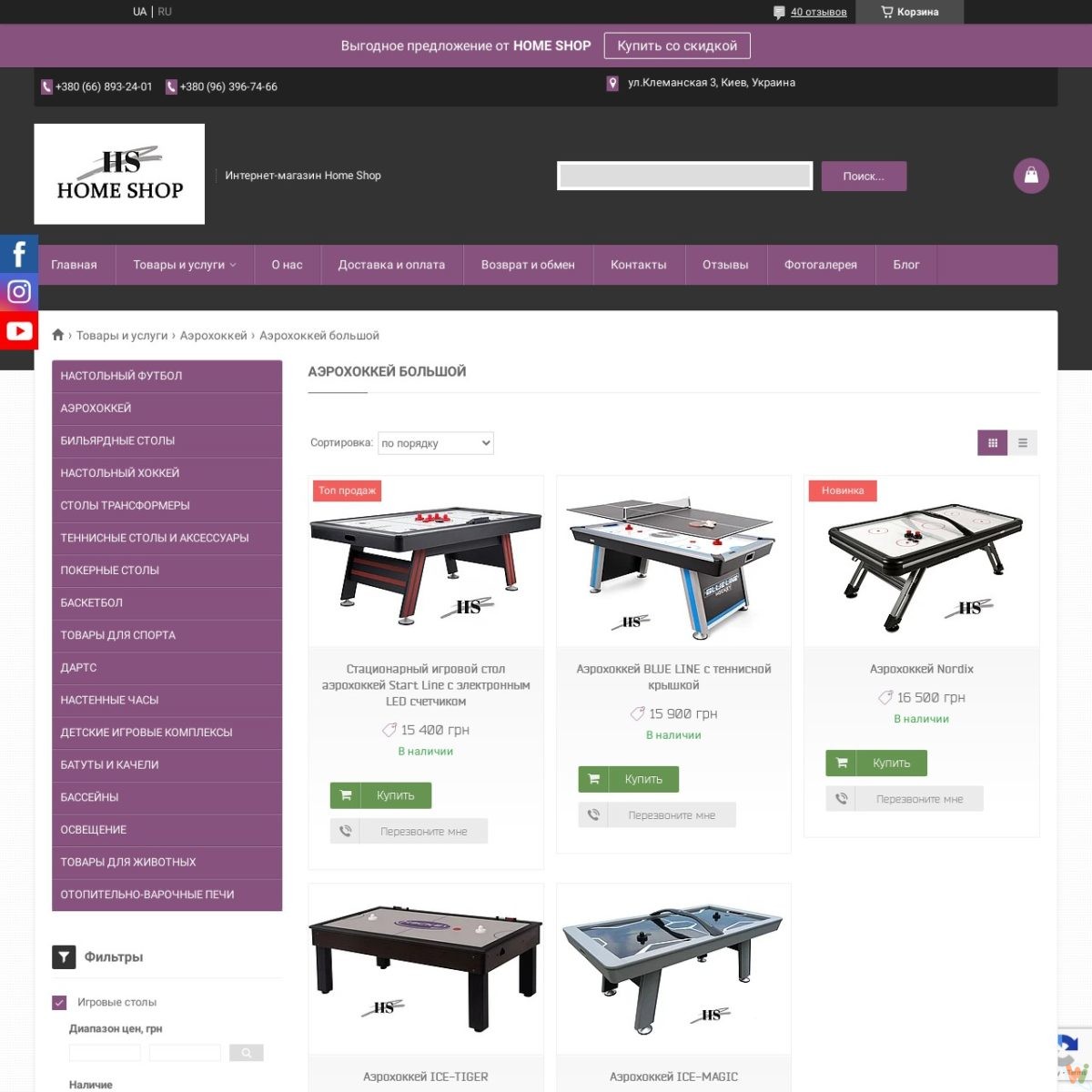Expand the Товары и услуги menu

pyautogui.click(x=185, y=265)
